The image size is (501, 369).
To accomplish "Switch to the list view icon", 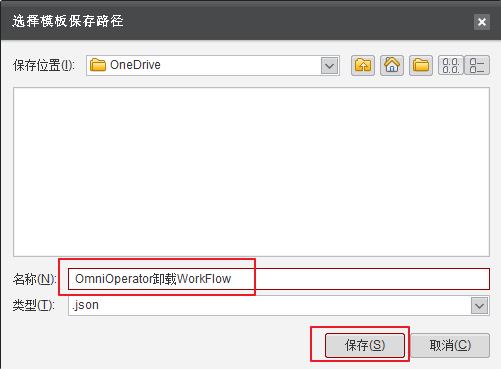I will [451, 65].
